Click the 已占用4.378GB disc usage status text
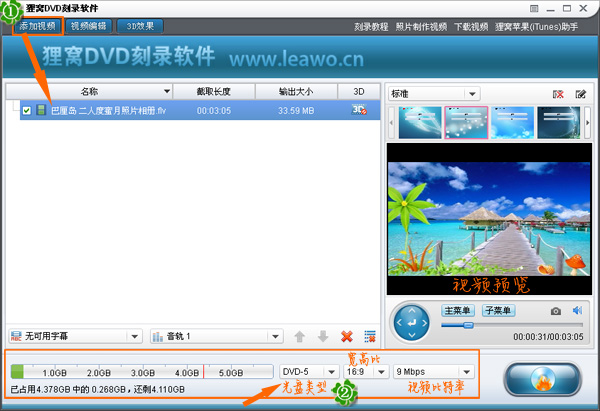The width and height of the screenshot is (600, 411). (x=97, y=390)
